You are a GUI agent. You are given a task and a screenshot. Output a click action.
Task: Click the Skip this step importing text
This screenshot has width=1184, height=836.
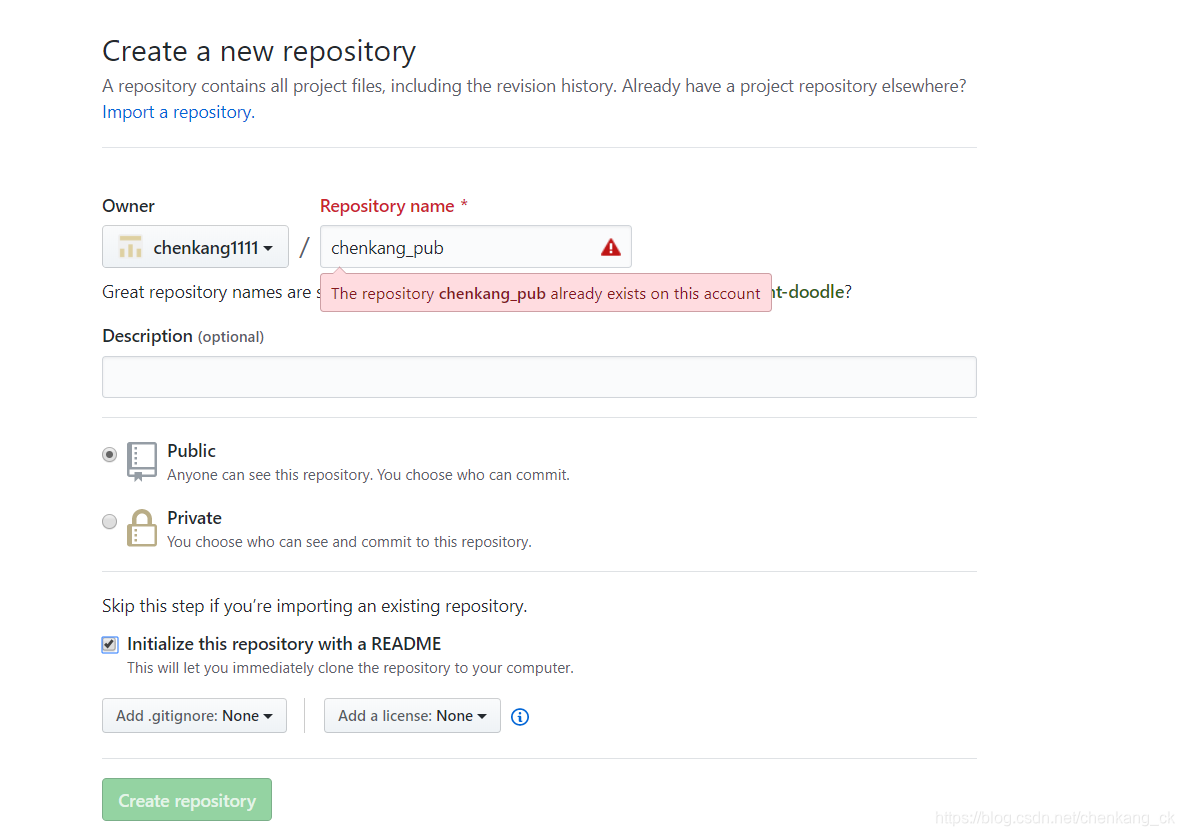coord(314,606)
